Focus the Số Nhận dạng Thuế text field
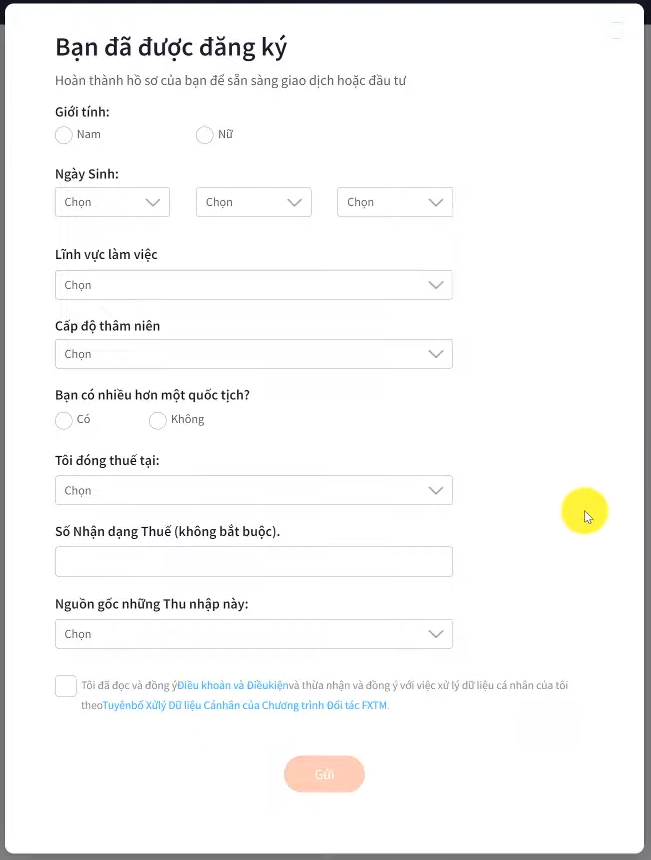Image resolution: width=651 pixels, height=860 pixels. 254,562
